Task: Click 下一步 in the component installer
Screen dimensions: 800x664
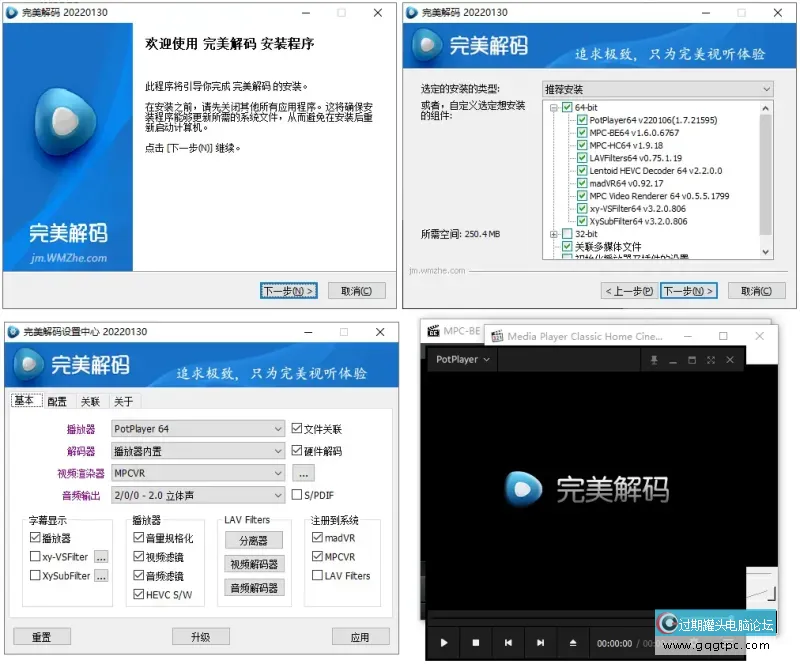Action: coord(689,291)
